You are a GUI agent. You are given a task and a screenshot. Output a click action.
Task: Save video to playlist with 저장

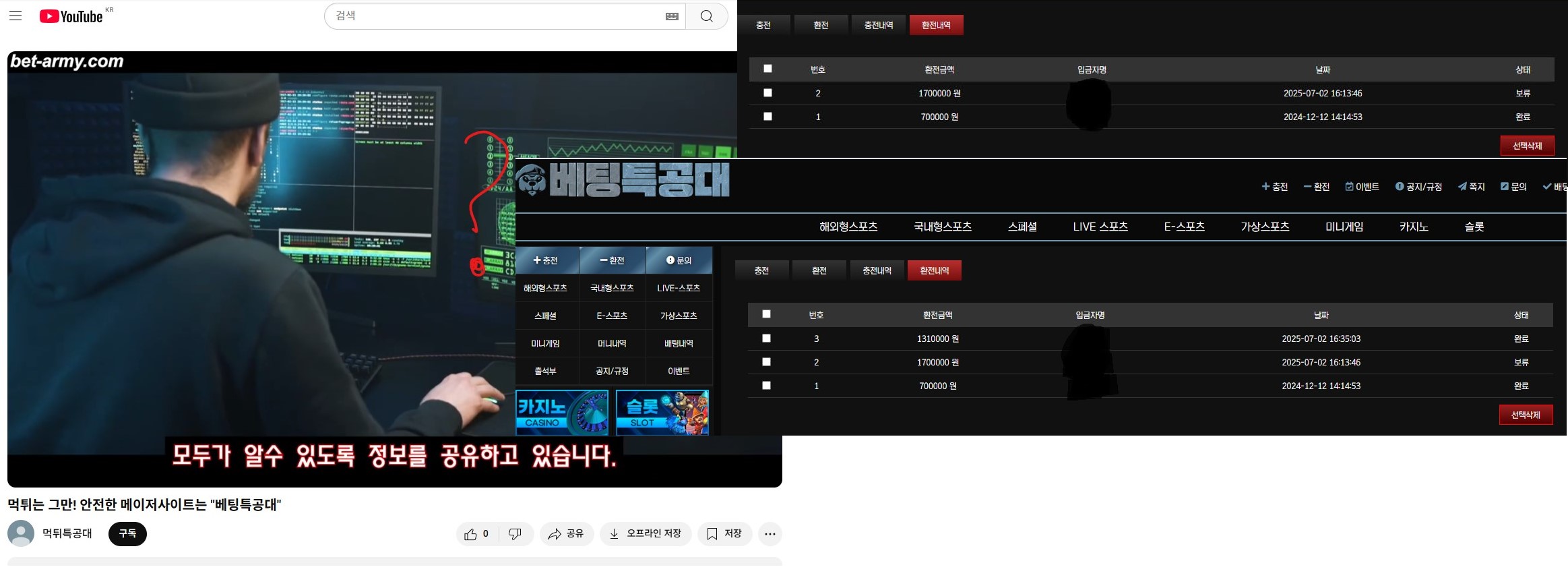click(x=725, y=534)
